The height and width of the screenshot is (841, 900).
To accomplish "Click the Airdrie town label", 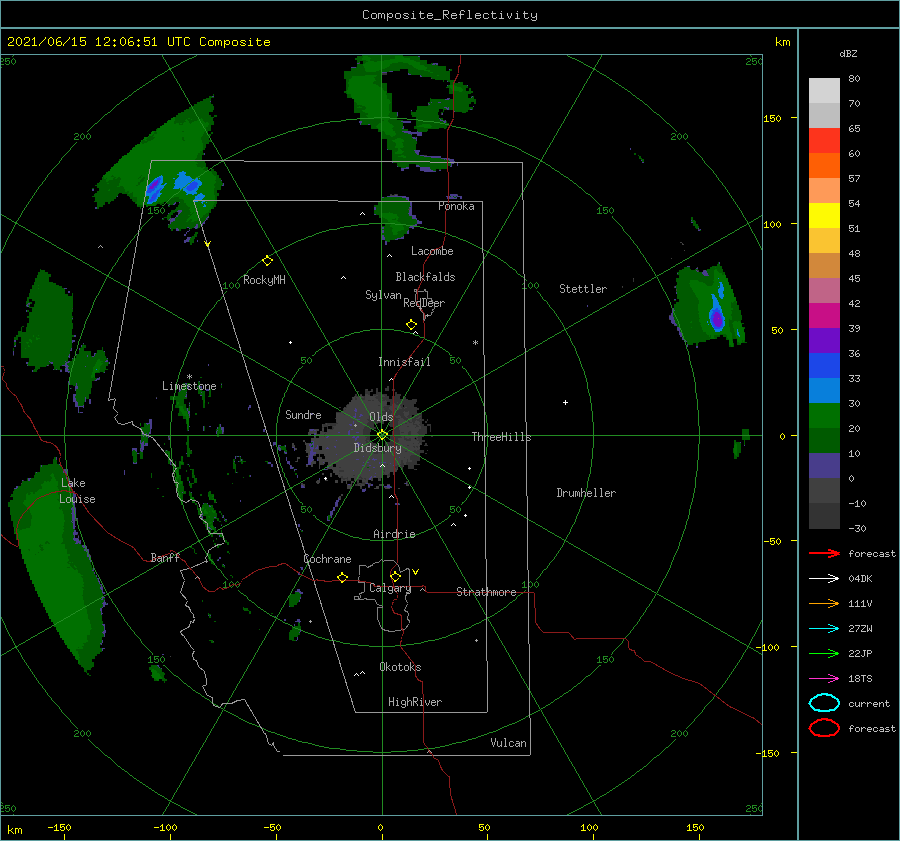I will tap(394, 534).
